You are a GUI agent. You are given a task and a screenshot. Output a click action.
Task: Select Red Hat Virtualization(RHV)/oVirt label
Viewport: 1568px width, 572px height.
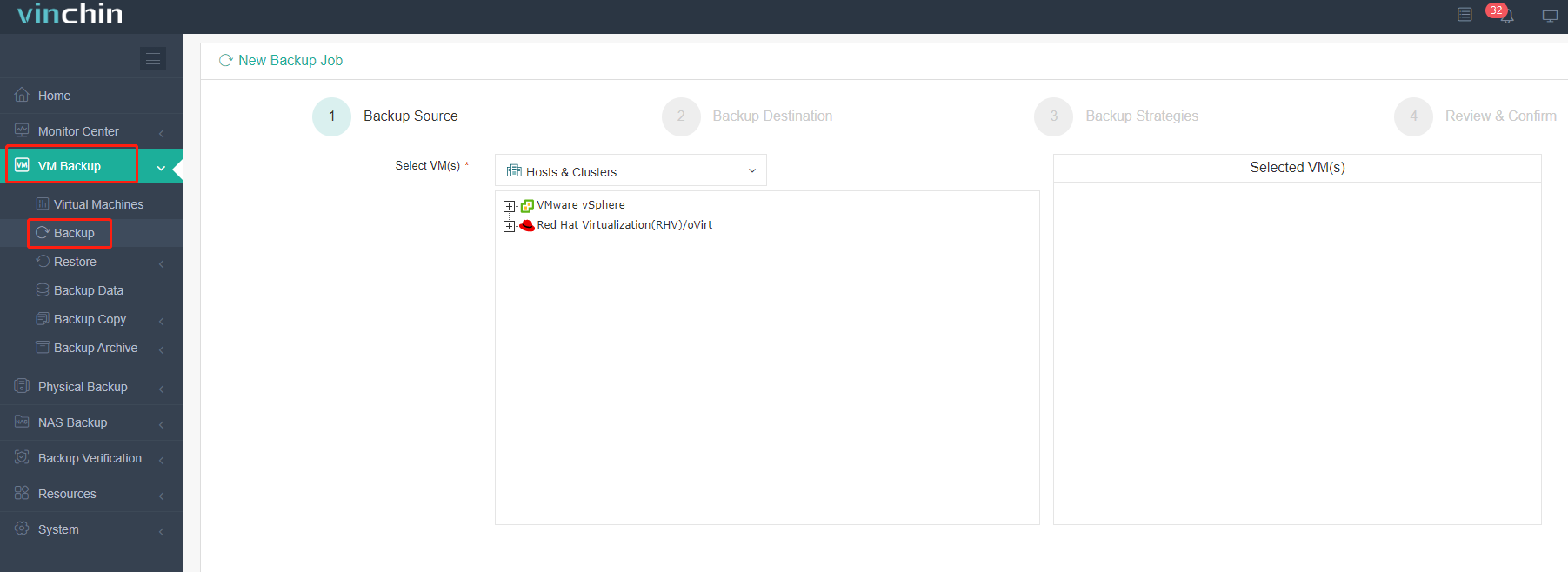click(624, 225)
